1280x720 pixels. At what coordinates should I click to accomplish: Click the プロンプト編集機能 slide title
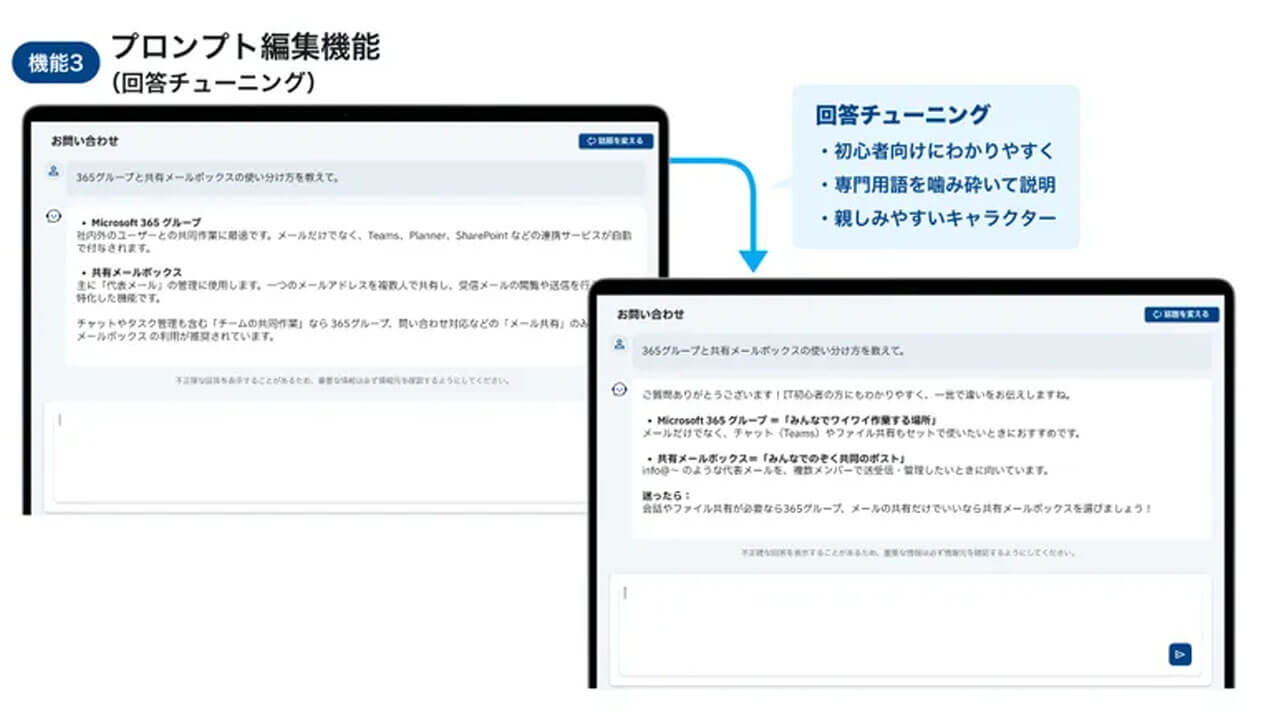245,46
